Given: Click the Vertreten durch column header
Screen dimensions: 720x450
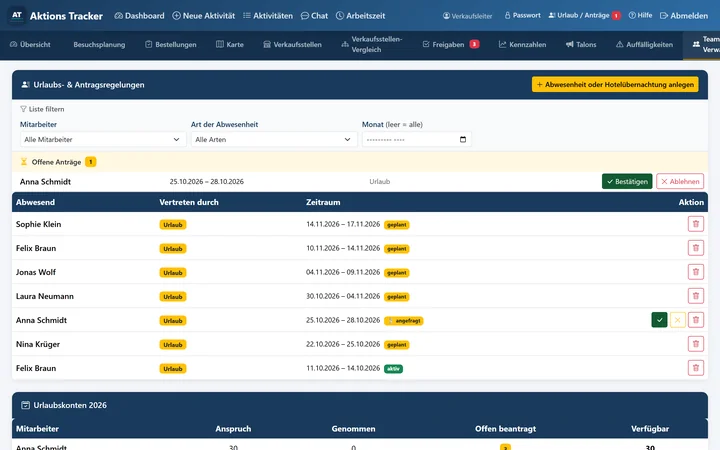Looking at the screenshot, I should point(189,202).
